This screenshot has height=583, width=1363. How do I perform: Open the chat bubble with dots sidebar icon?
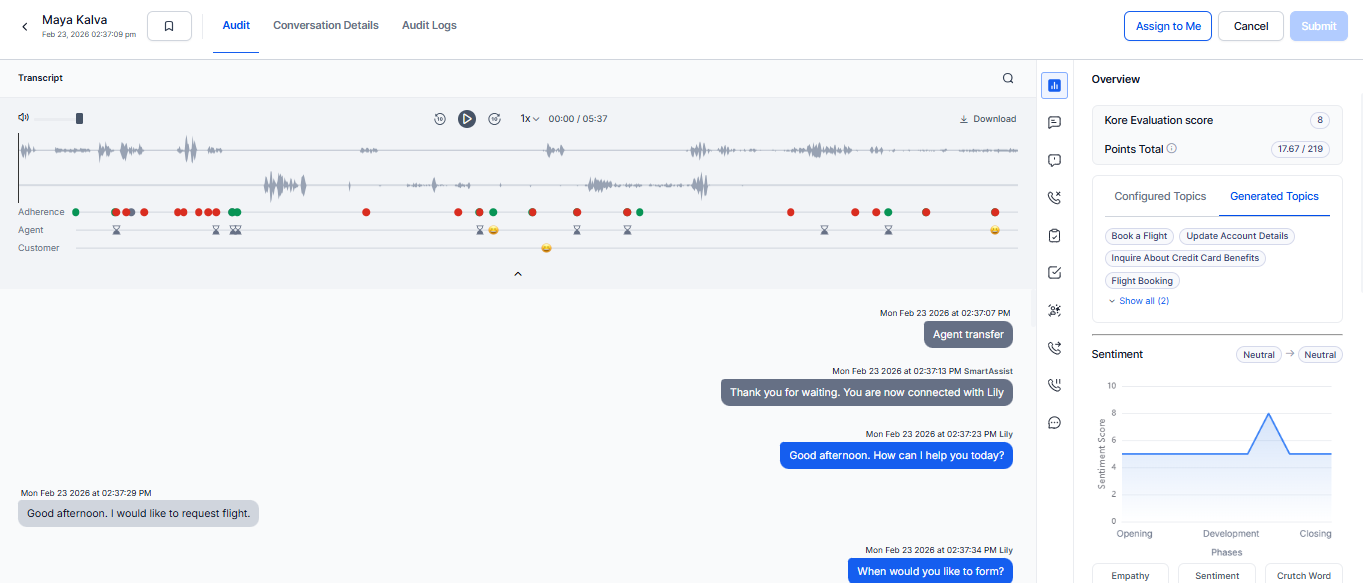click(1054, 423)
